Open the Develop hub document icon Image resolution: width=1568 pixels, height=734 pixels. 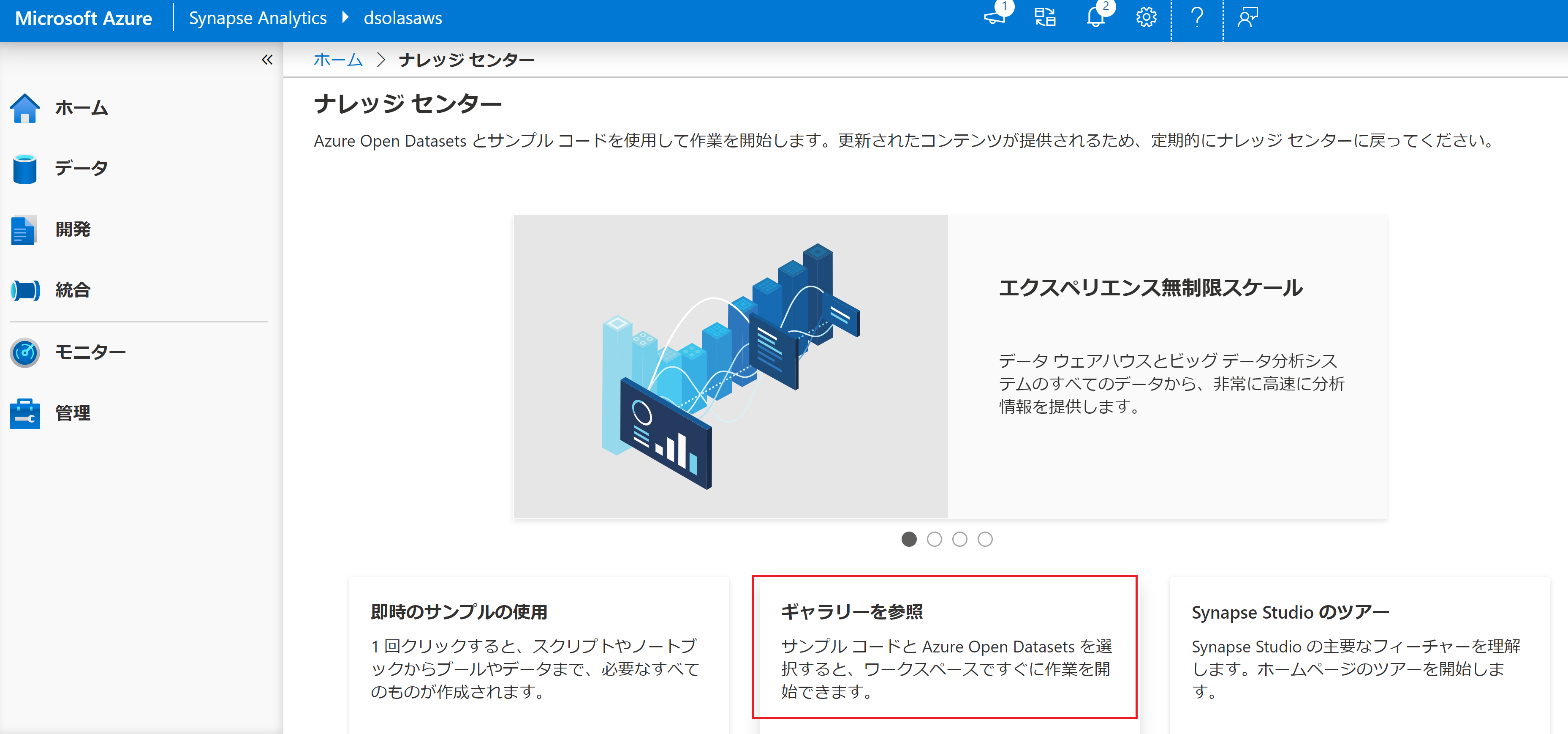pyautogui.click(x=24, y=229)
